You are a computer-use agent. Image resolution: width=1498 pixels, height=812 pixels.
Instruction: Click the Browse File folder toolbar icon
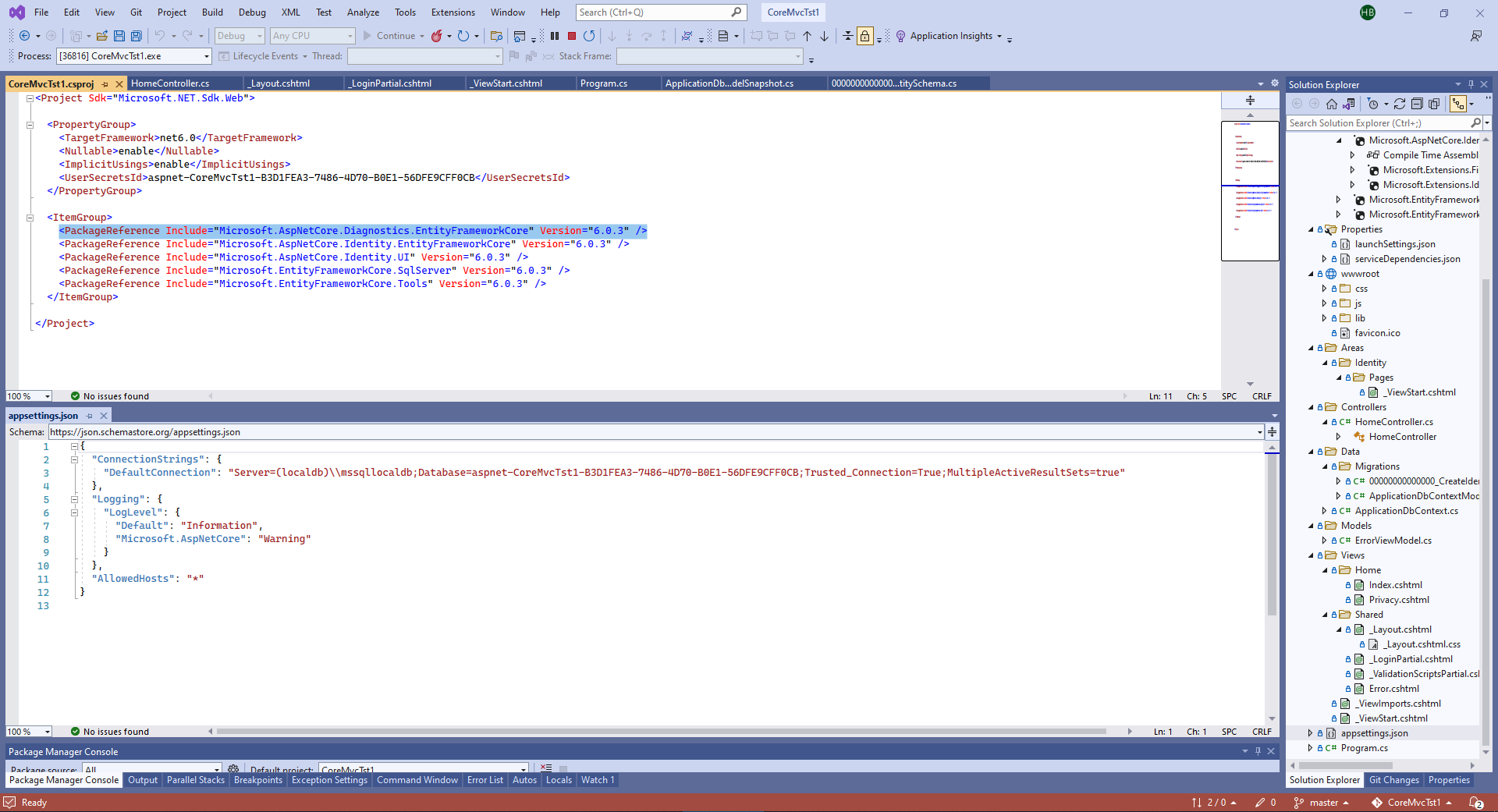pos(496,36)
